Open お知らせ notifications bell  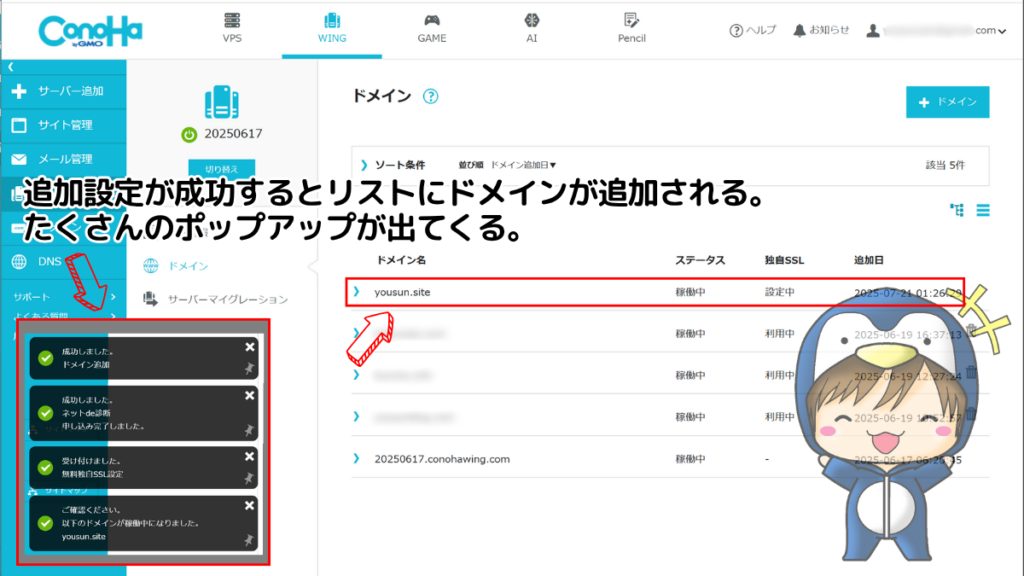point(821,30)
